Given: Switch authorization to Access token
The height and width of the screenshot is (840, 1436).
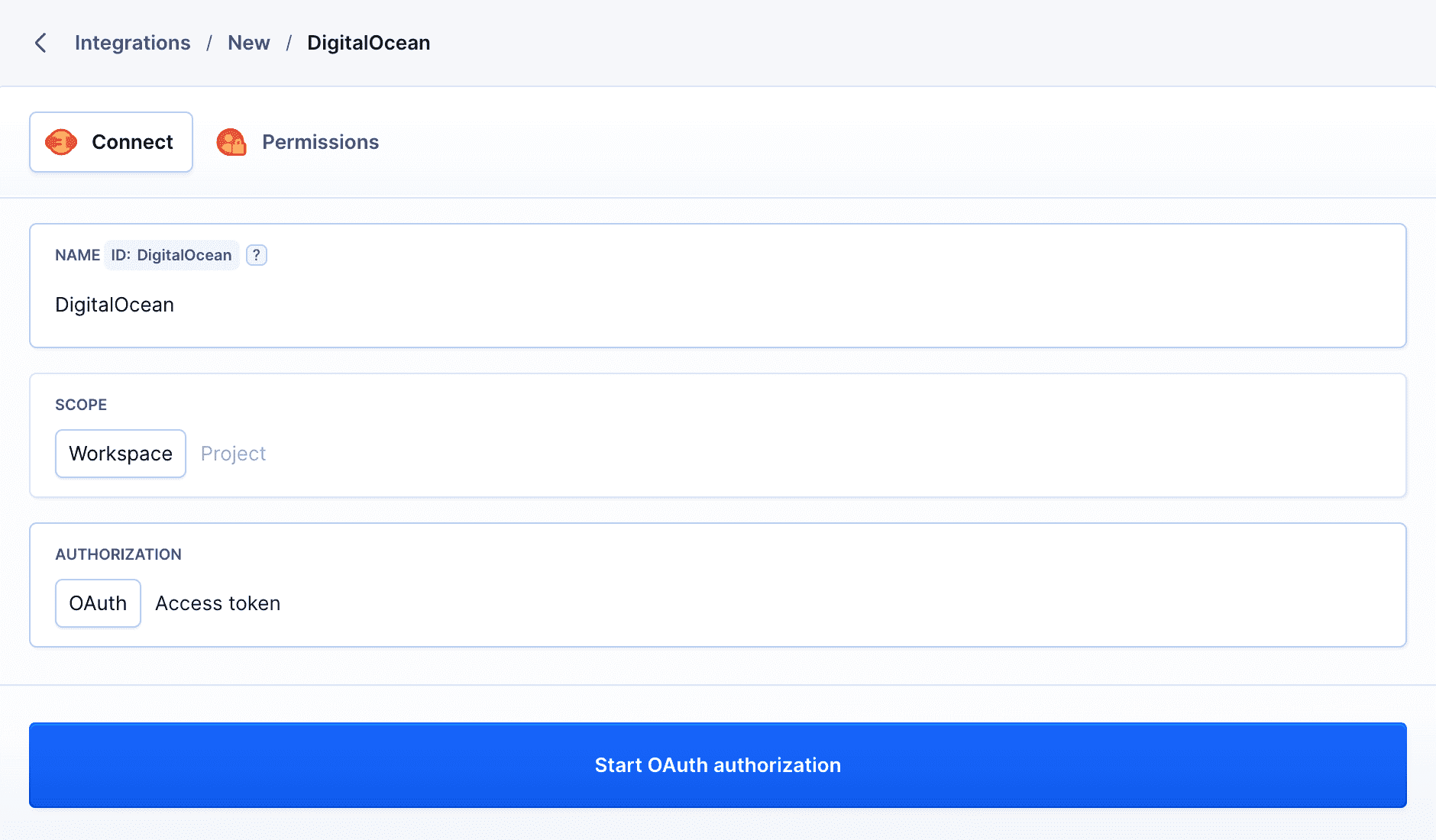Looking at the screenshot, I should pos(218,603).
